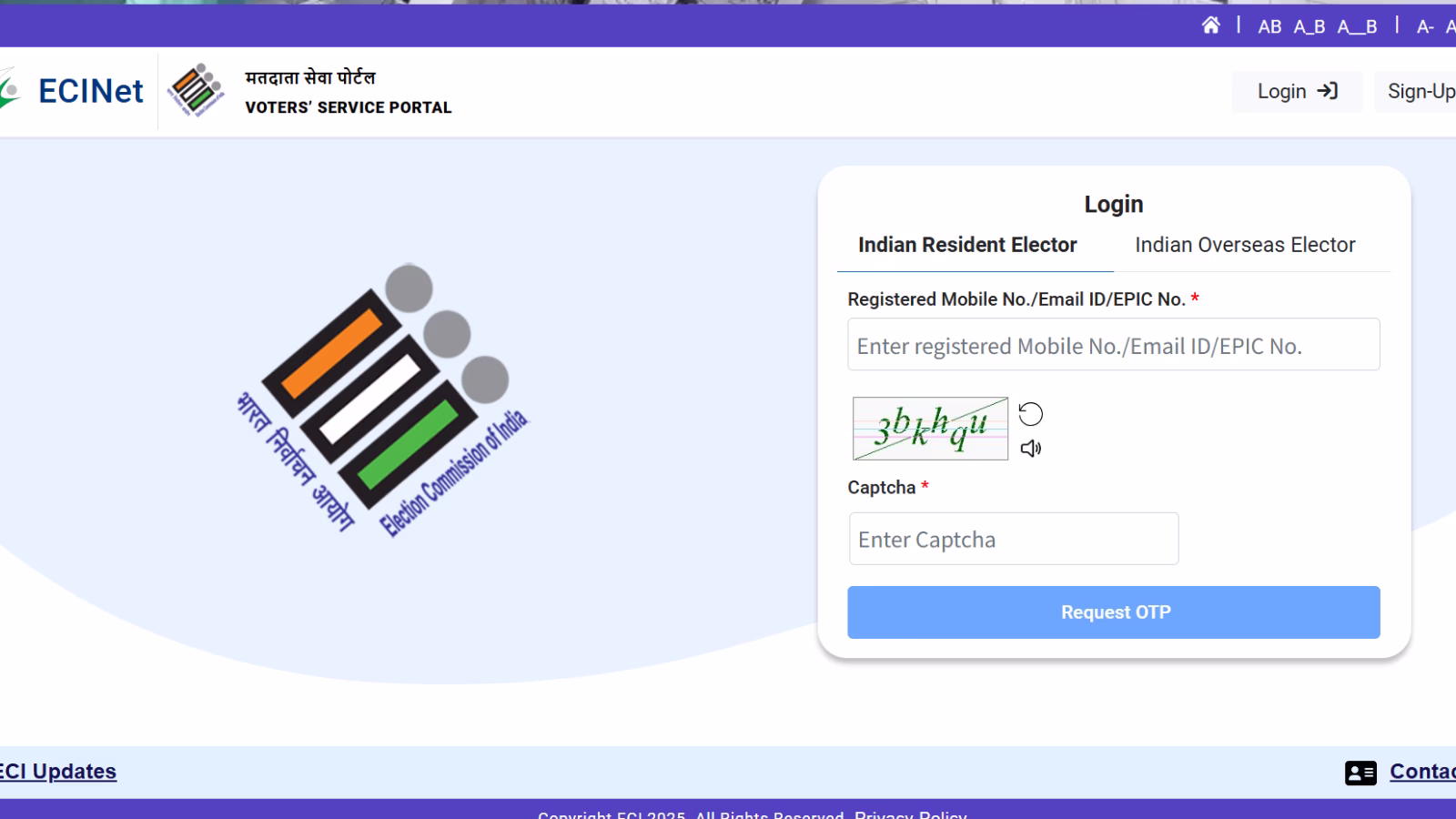Click the Election Commission of India logo
Viewport: 1456px width, 819px height.
click(391, 409)
